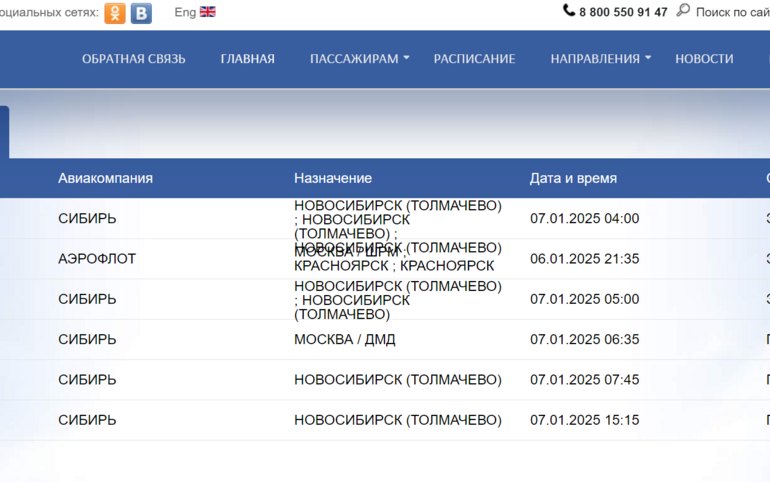Open ОБРАТНАЯ СВЯЗЬ menu item
The height and width of the screenshot is (482, 770).
click(134, 59)
